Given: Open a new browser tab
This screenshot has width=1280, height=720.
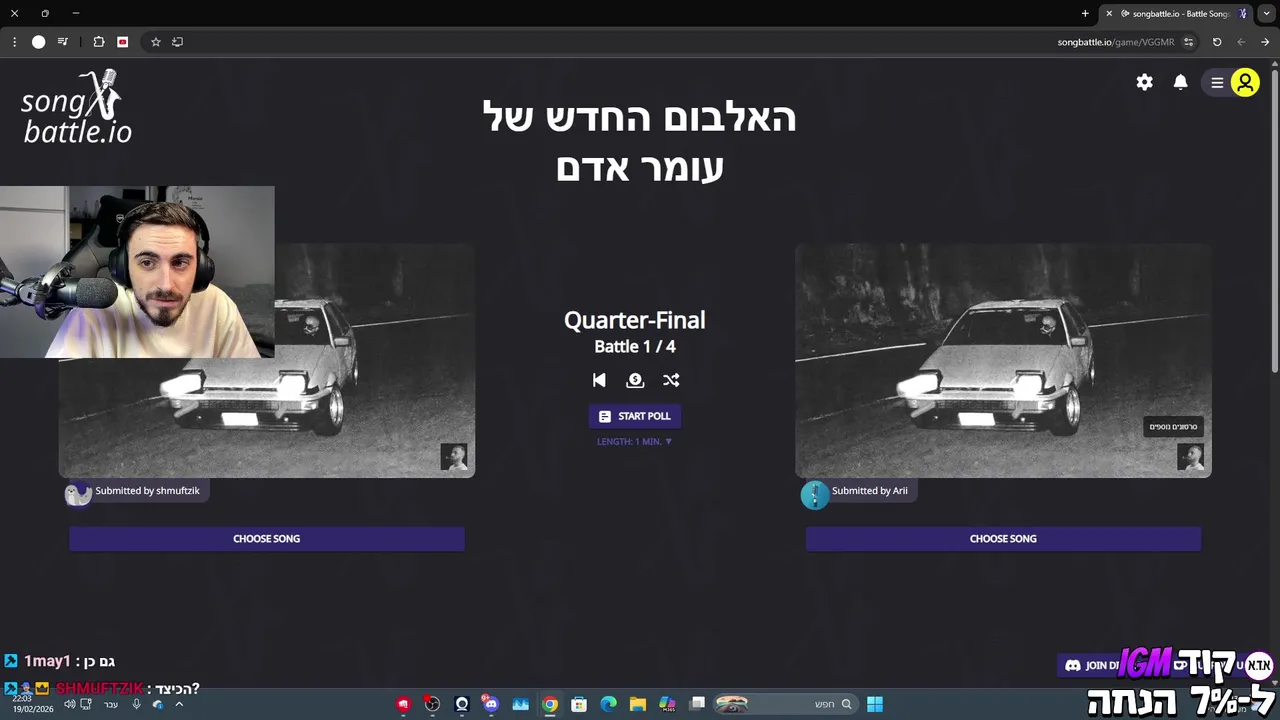Looking at the screenshot, I should pos(1085,14).
